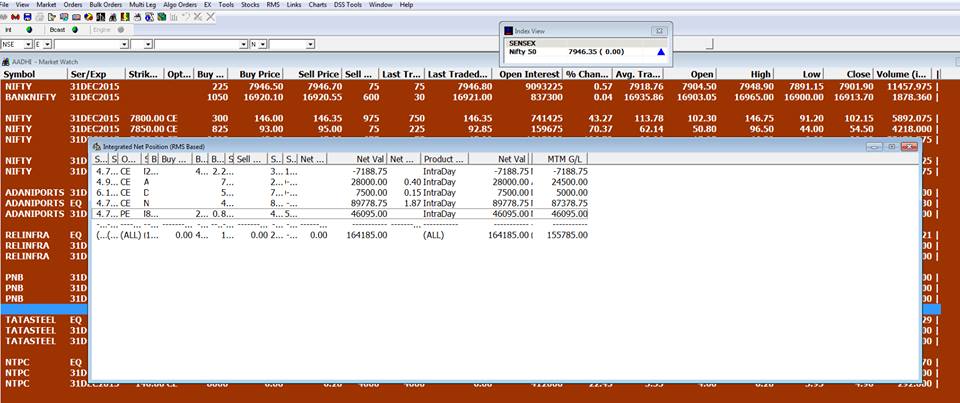Click the SENSEX label in Index View
Viewport: 960px width, 403px height.
(522, 43)
